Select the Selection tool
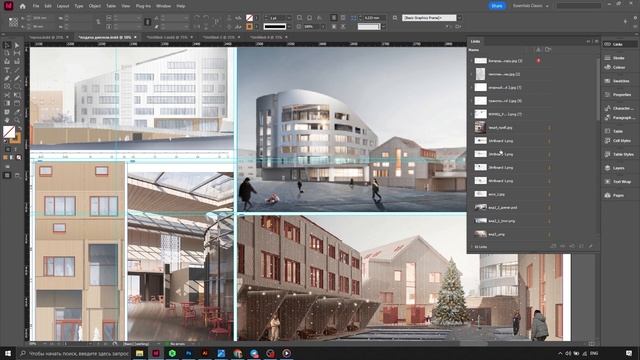640x360 pixels. click(x=7, y=45)
